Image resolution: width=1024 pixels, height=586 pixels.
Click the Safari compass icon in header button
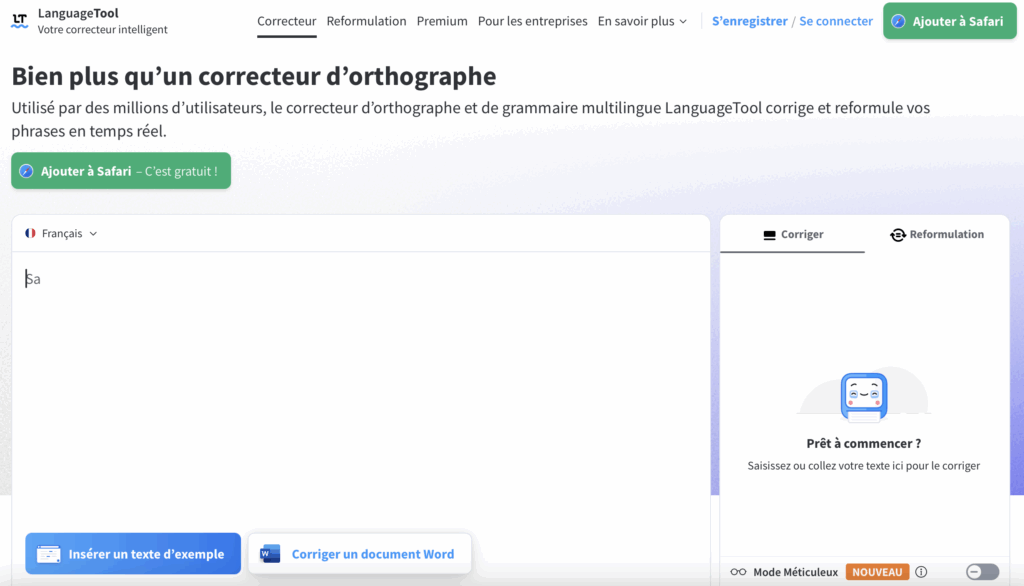[899, 22]
